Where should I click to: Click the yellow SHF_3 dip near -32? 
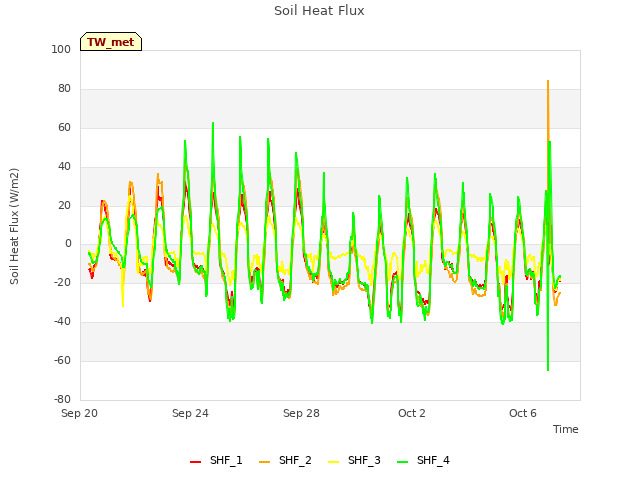(123, 305)
